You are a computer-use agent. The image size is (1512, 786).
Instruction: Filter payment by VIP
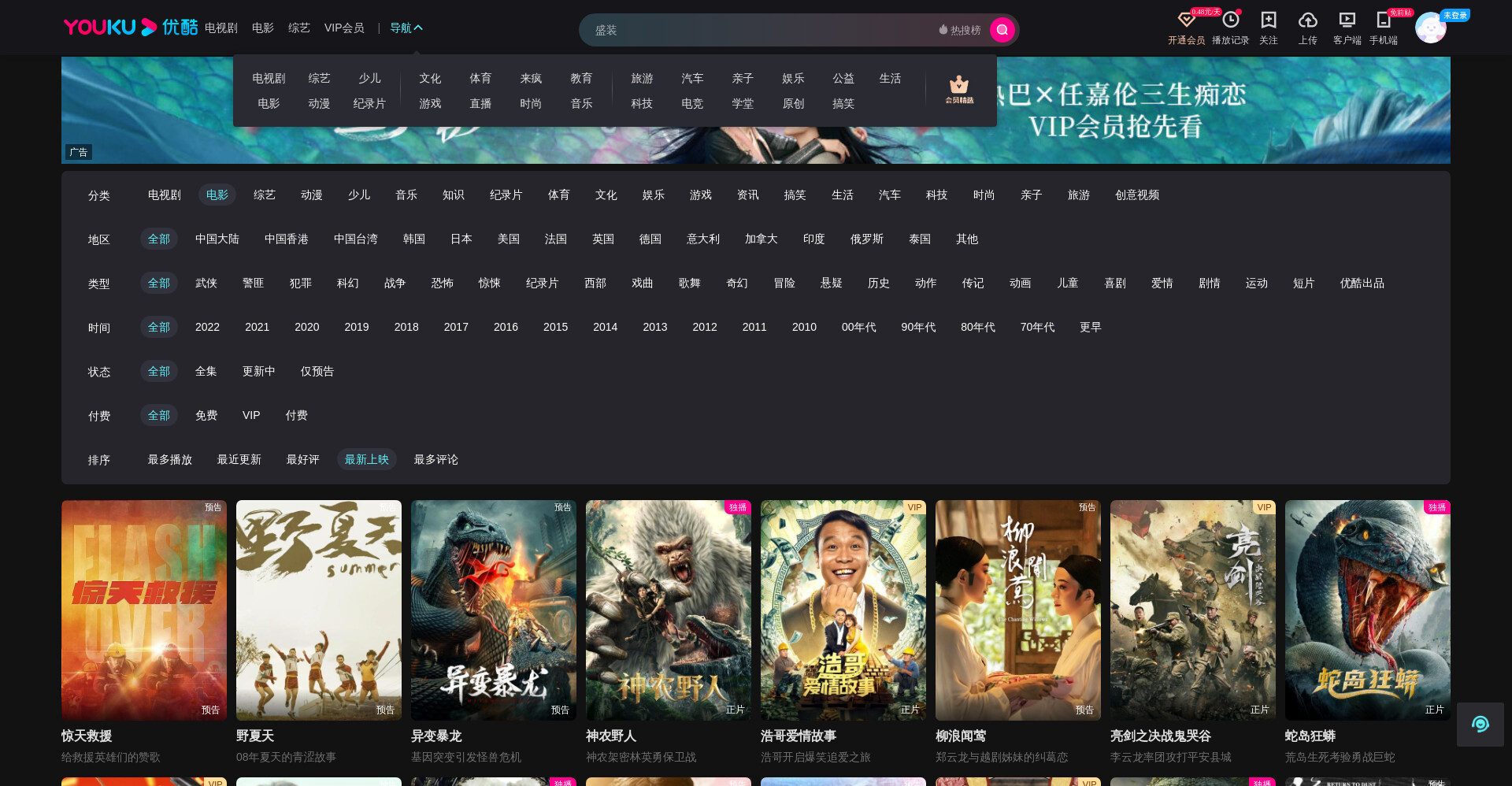pos(251,415)
